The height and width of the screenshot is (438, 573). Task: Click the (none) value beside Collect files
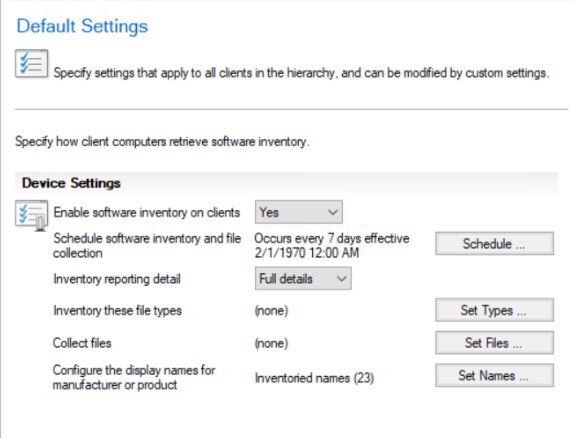click(271, 343)
